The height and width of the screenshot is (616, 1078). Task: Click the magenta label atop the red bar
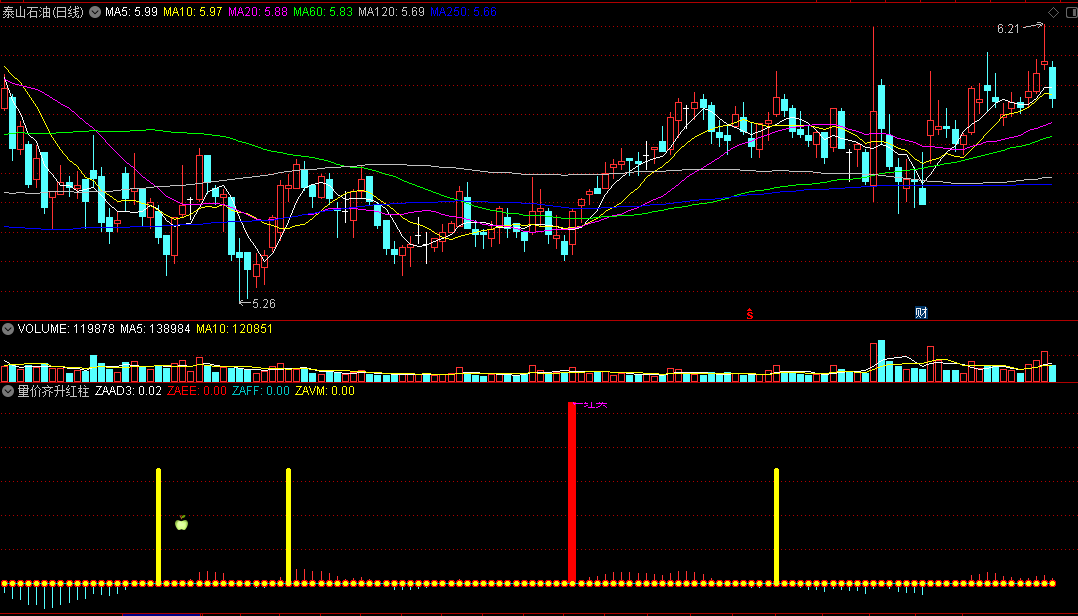[x=594, y=404]
